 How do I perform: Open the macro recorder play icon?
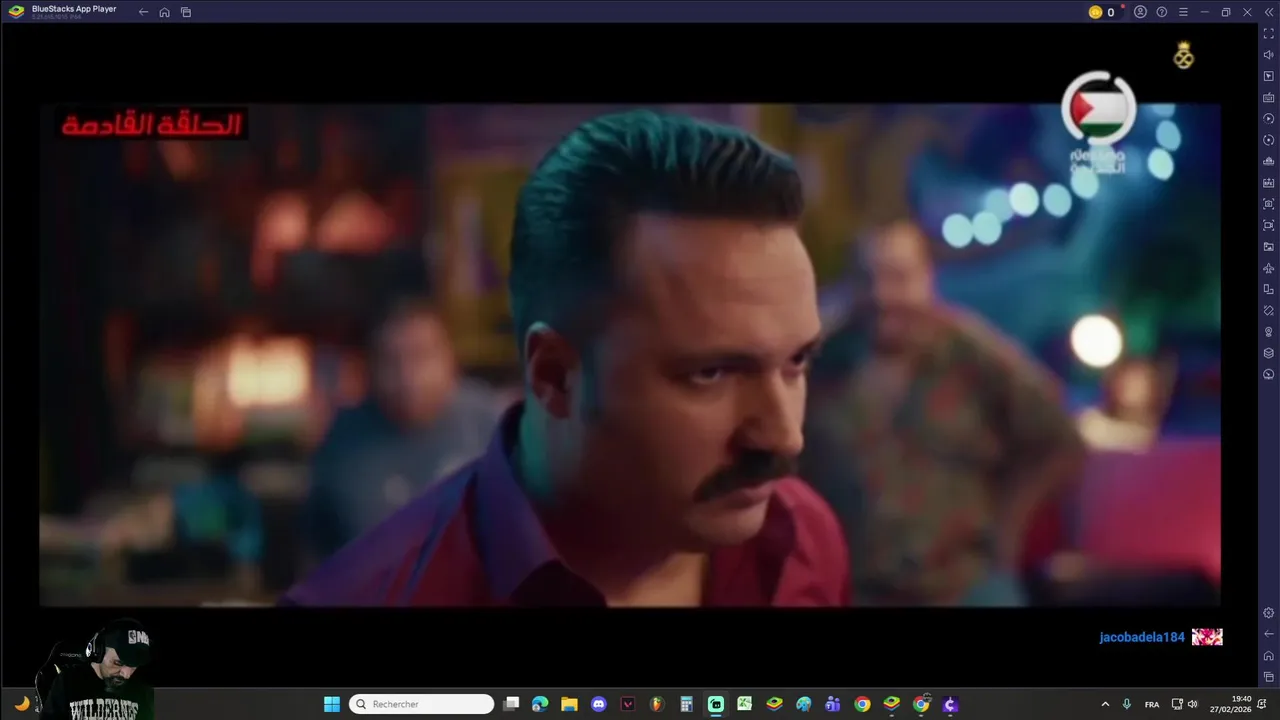coord(1268,119)
